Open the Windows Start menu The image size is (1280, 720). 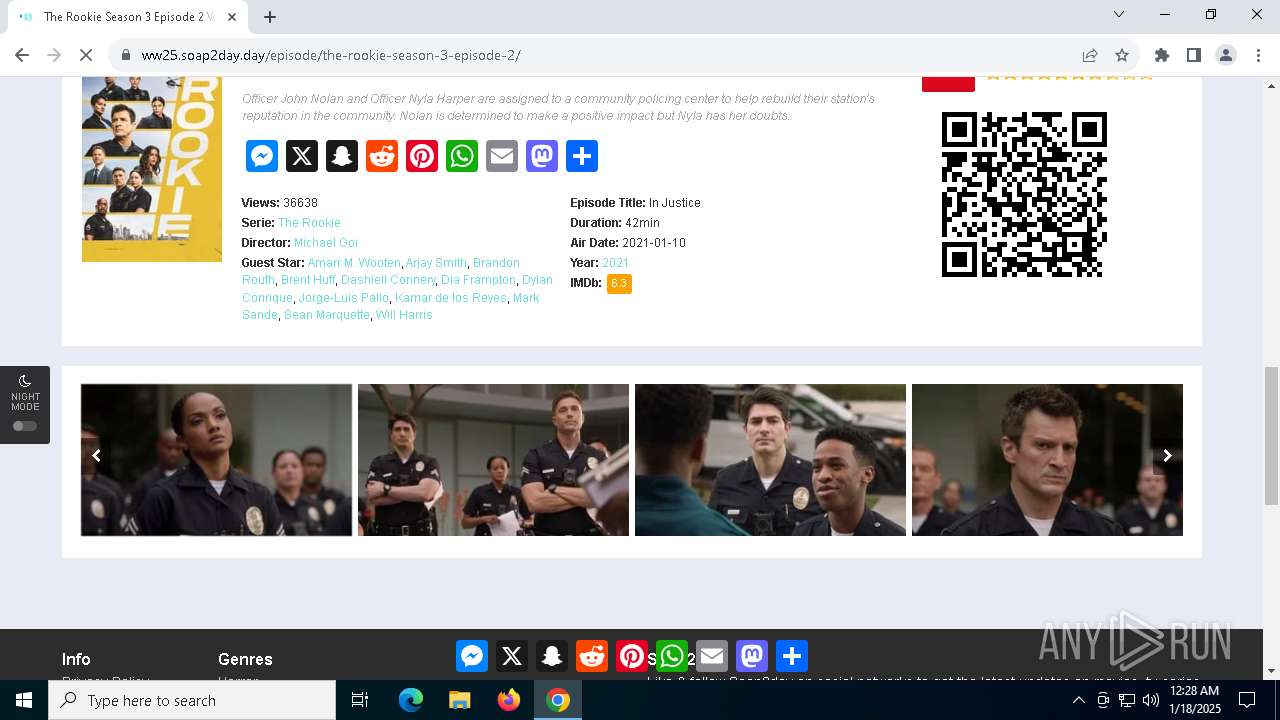[x=24, y=700]
